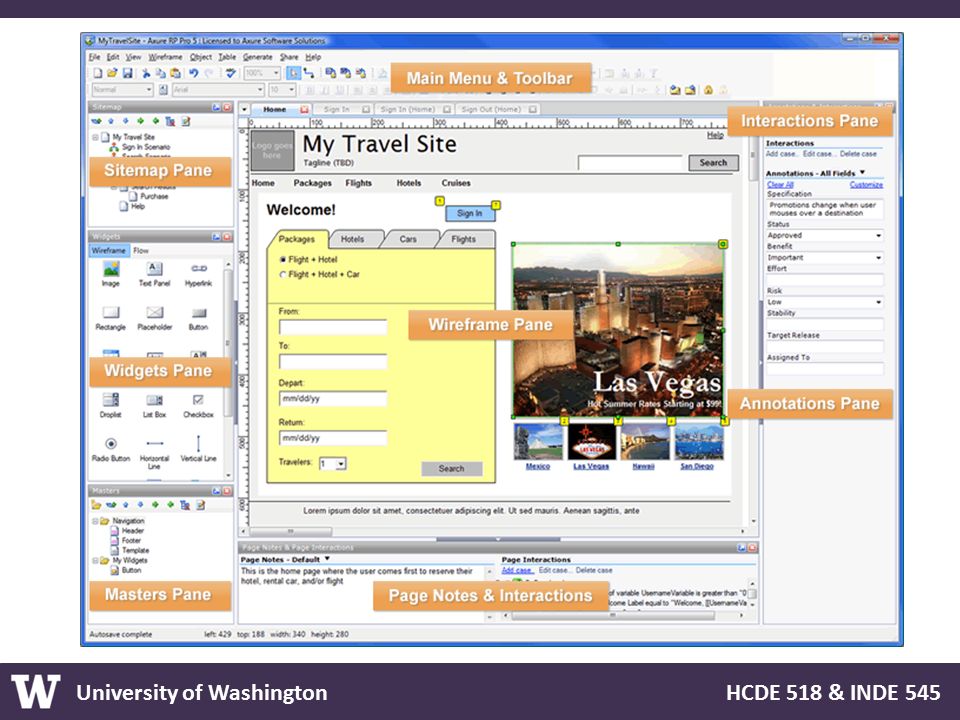Click the Clear All link in Annotations
The image size is (960, 720).
click(x=781, y=184)
